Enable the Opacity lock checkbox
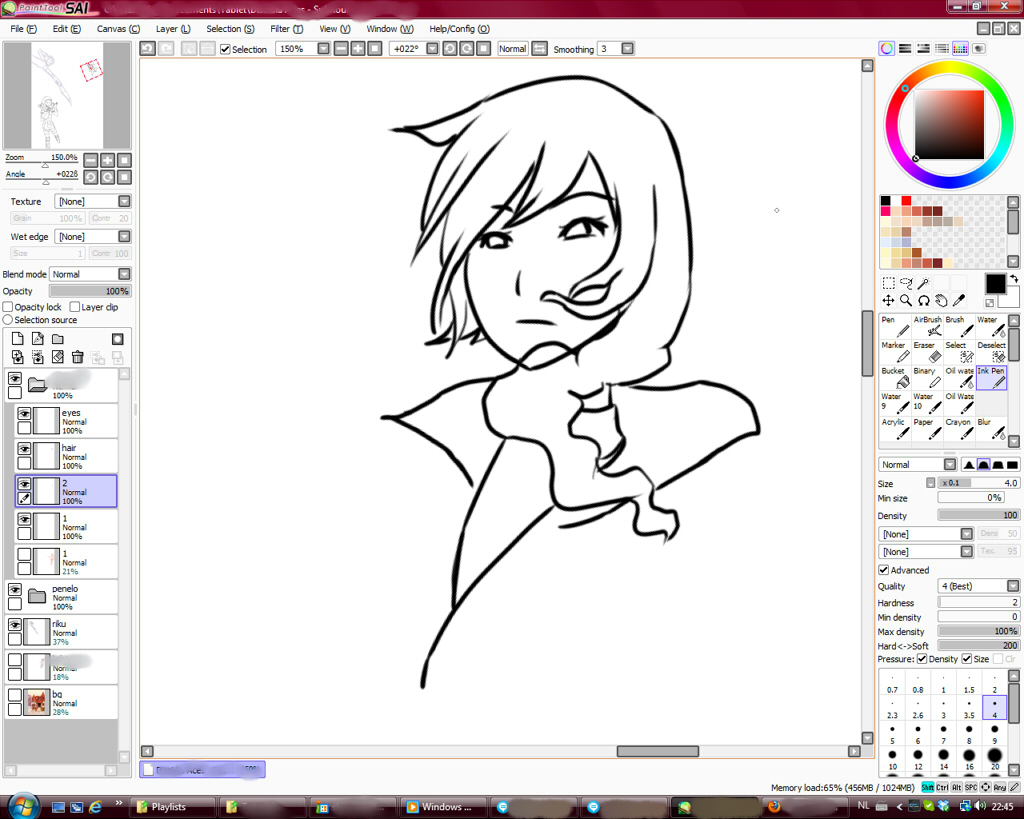Screen dimensions: 1024x819 [8, 307]
